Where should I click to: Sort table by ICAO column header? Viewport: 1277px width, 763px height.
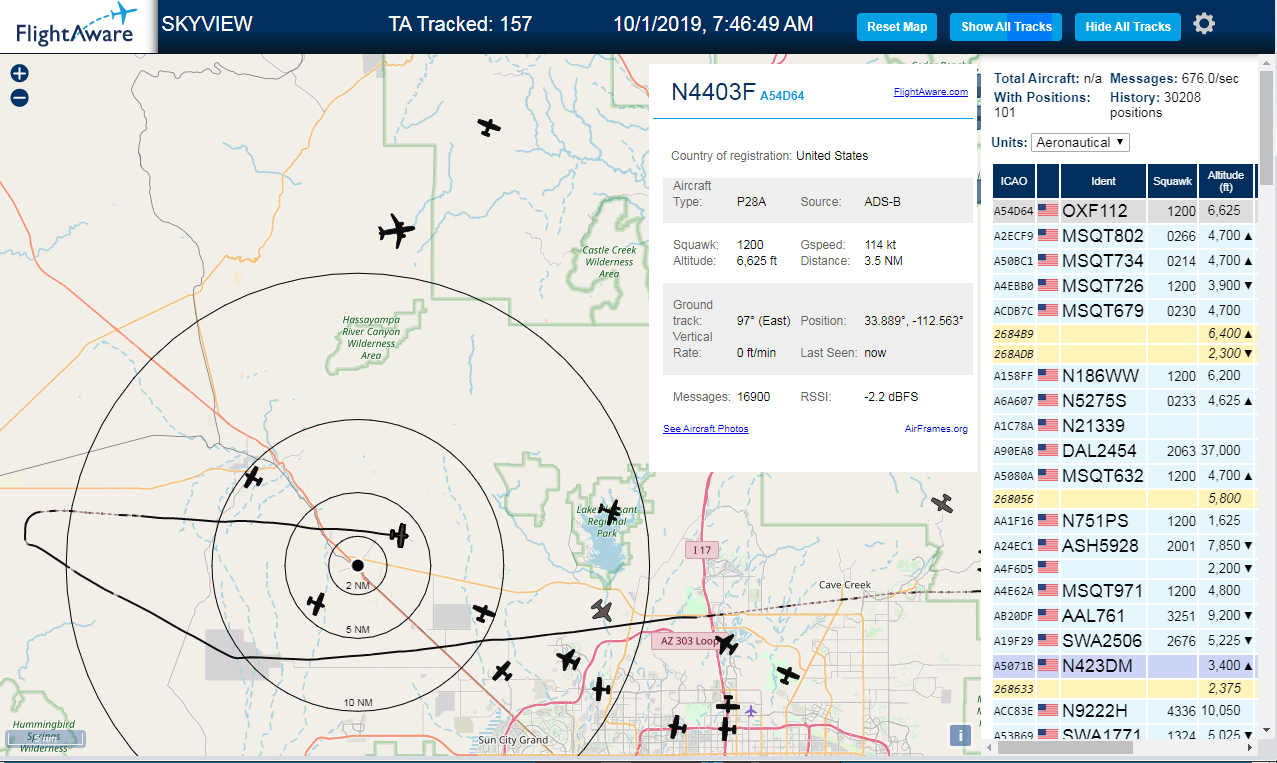coord(1014,181)
